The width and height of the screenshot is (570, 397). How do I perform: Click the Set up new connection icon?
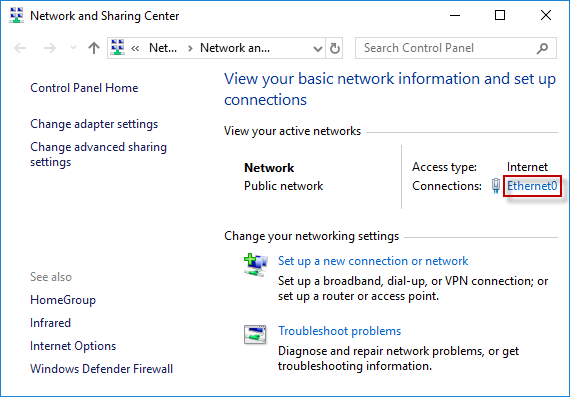256,265
